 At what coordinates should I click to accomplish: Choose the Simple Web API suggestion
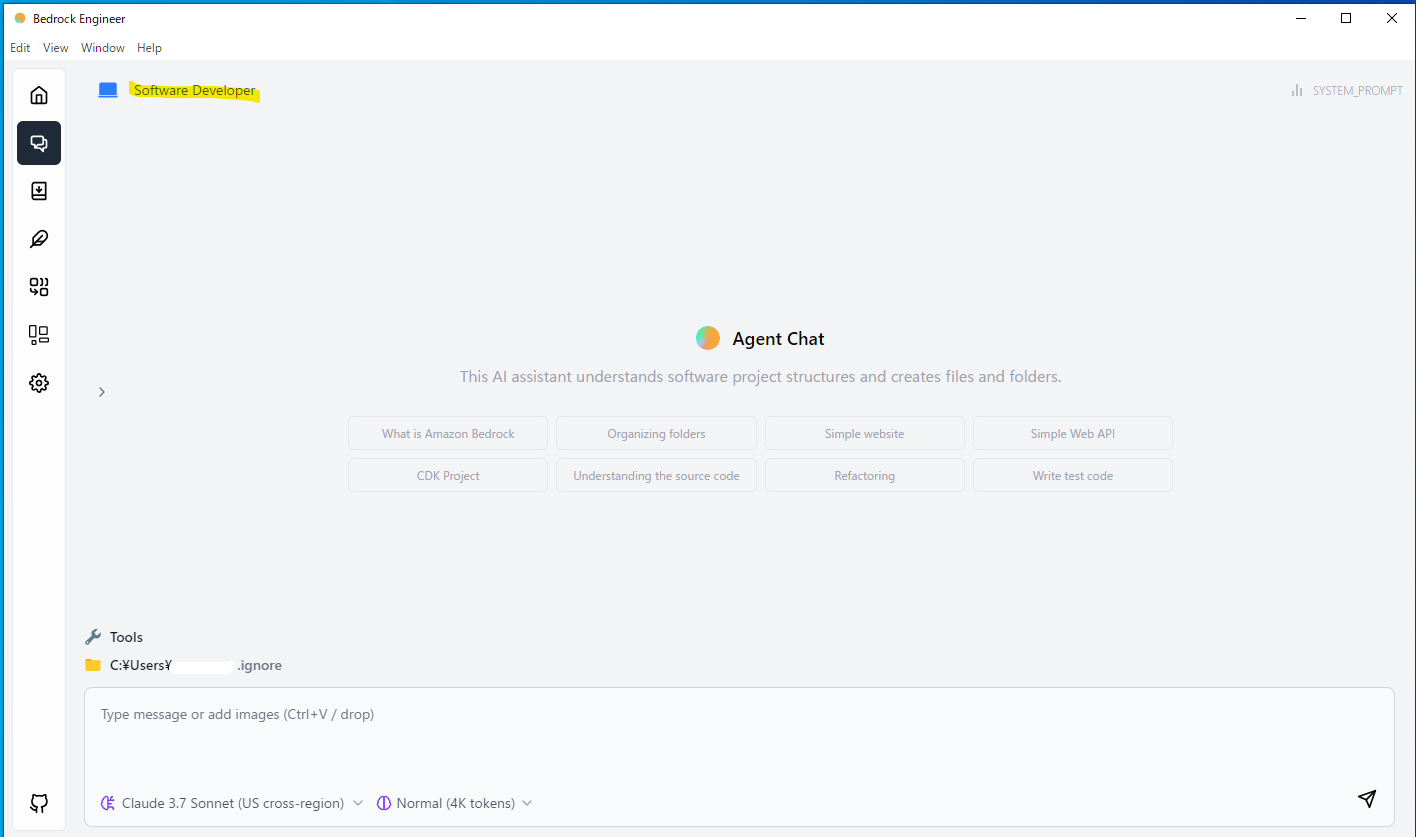[1073, 433]
